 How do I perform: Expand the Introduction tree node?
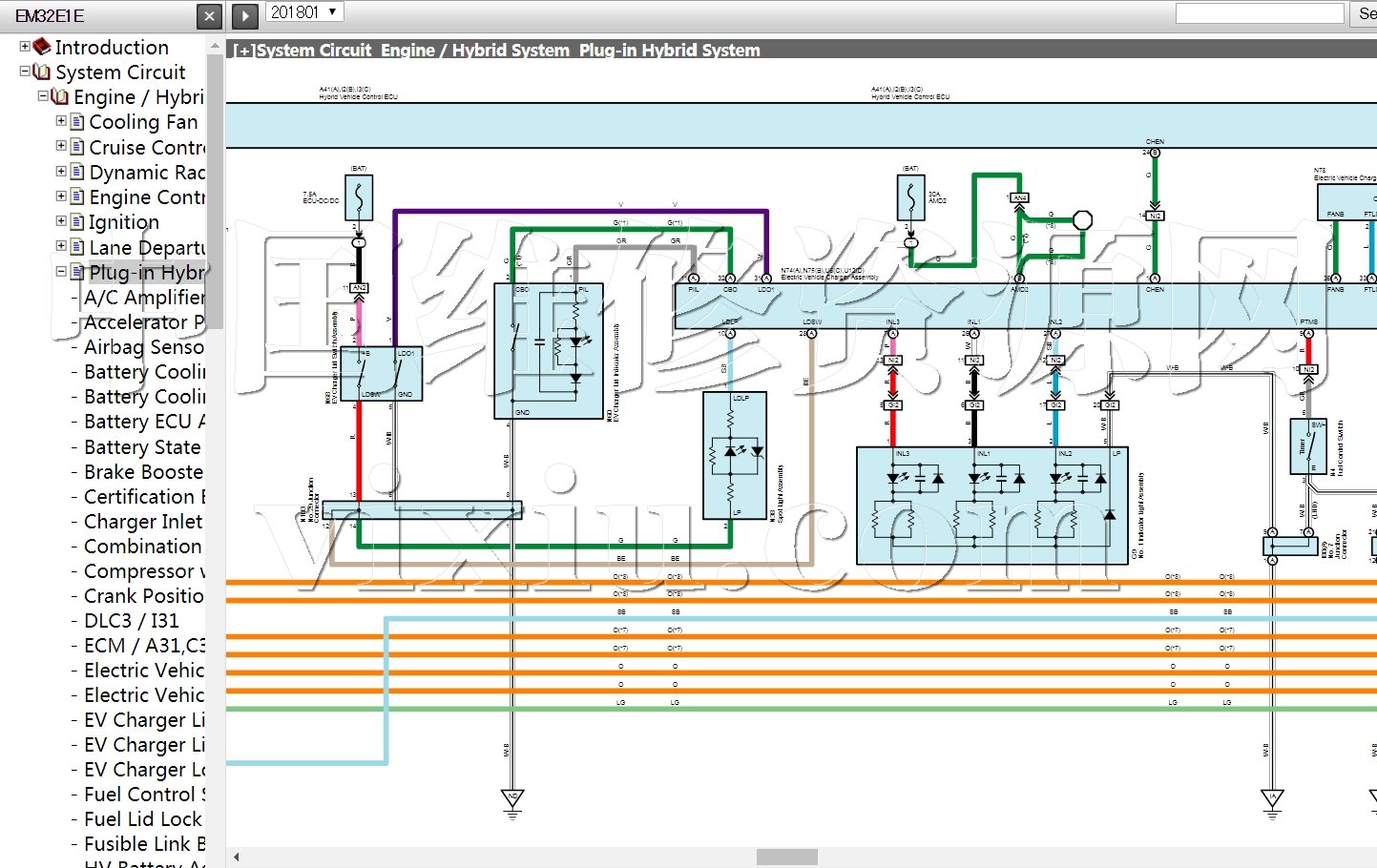pos(25,47)
